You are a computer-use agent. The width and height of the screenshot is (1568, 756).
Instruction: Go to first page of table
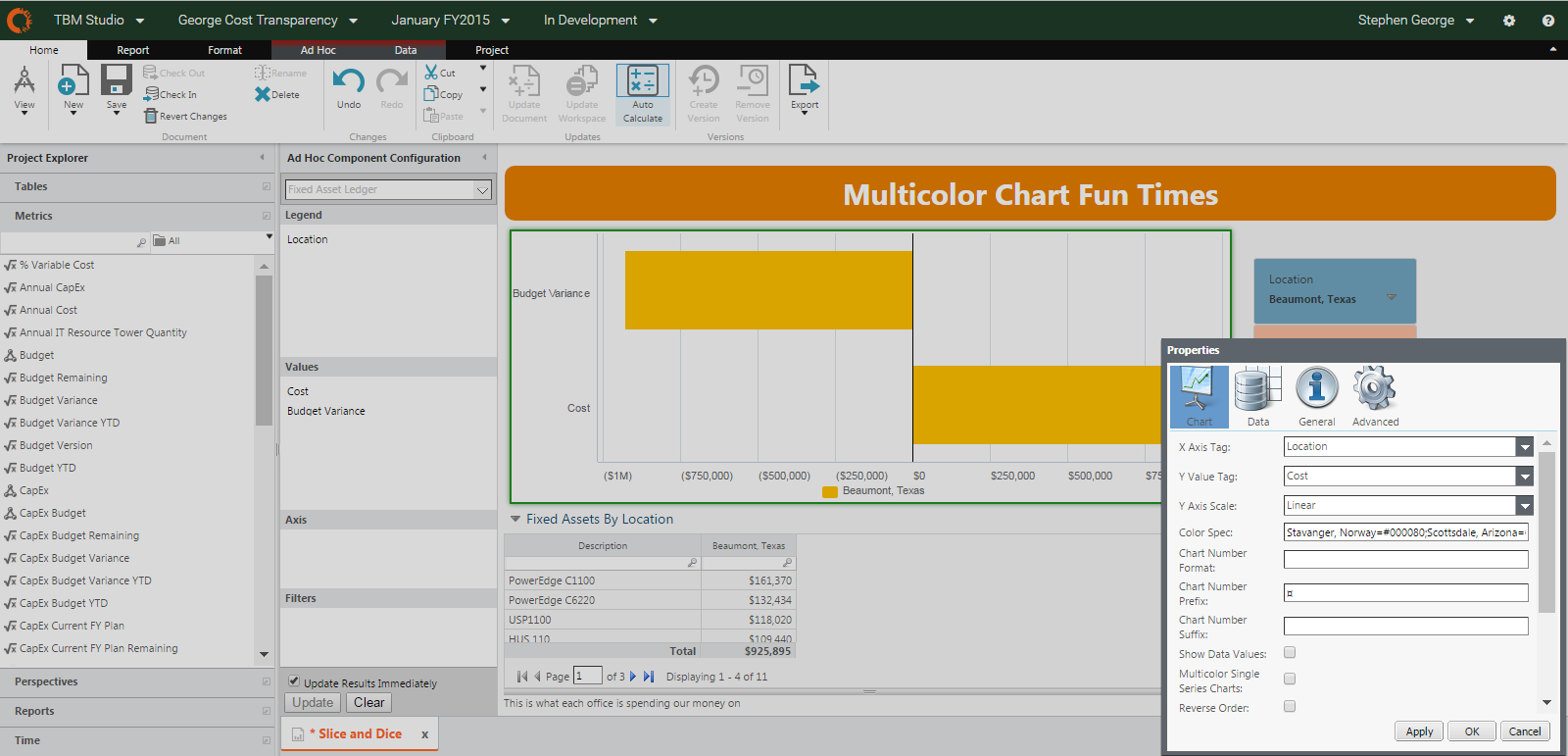[x=522, y=677]
